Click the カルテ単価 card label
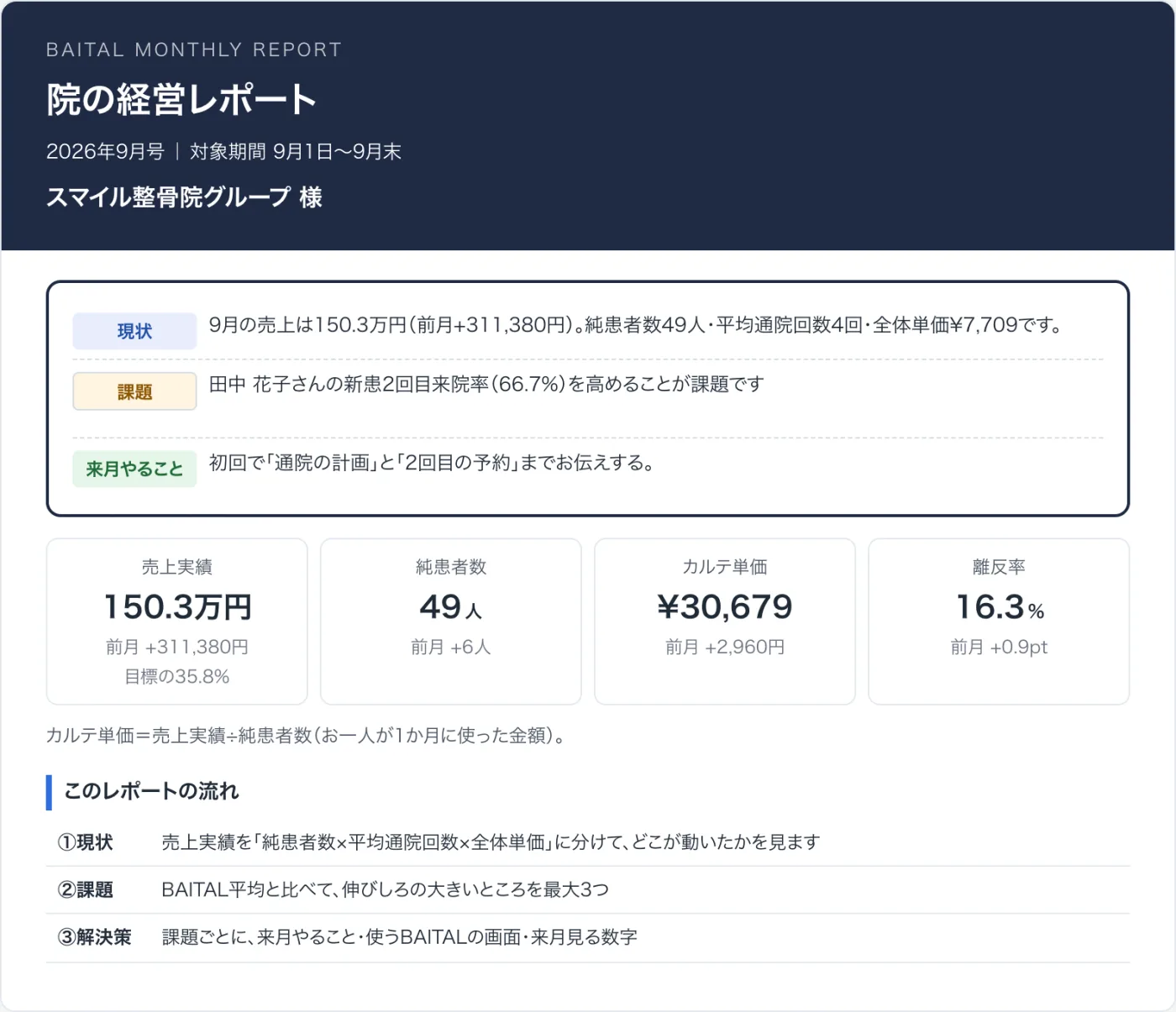 pos(725,567)
